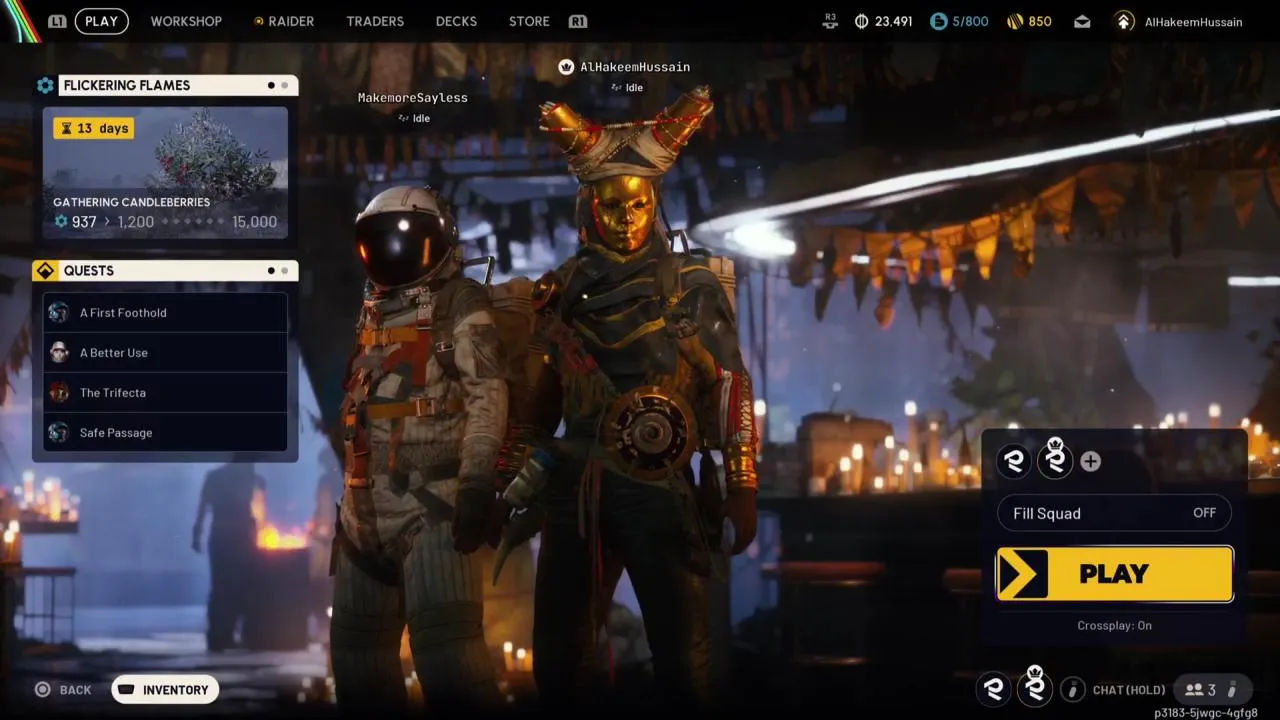Open the DECKS tab
Viewport: 1280px width, 720px height.
(456, 21)
